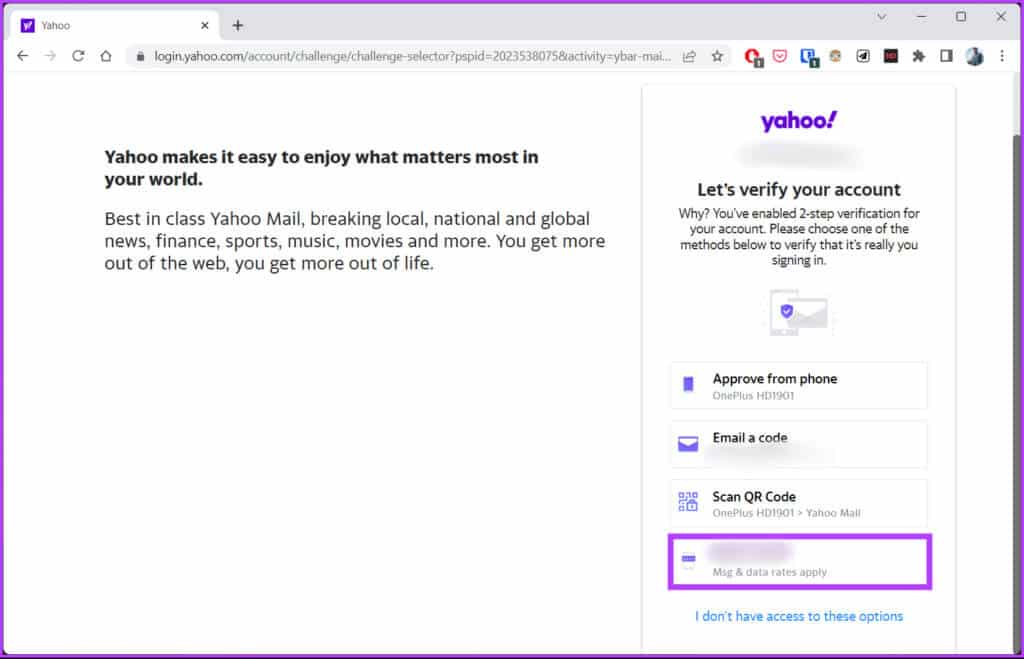The image size is (1024, 659).
Task: Choose the text message option with data rates
Action: 799,562
